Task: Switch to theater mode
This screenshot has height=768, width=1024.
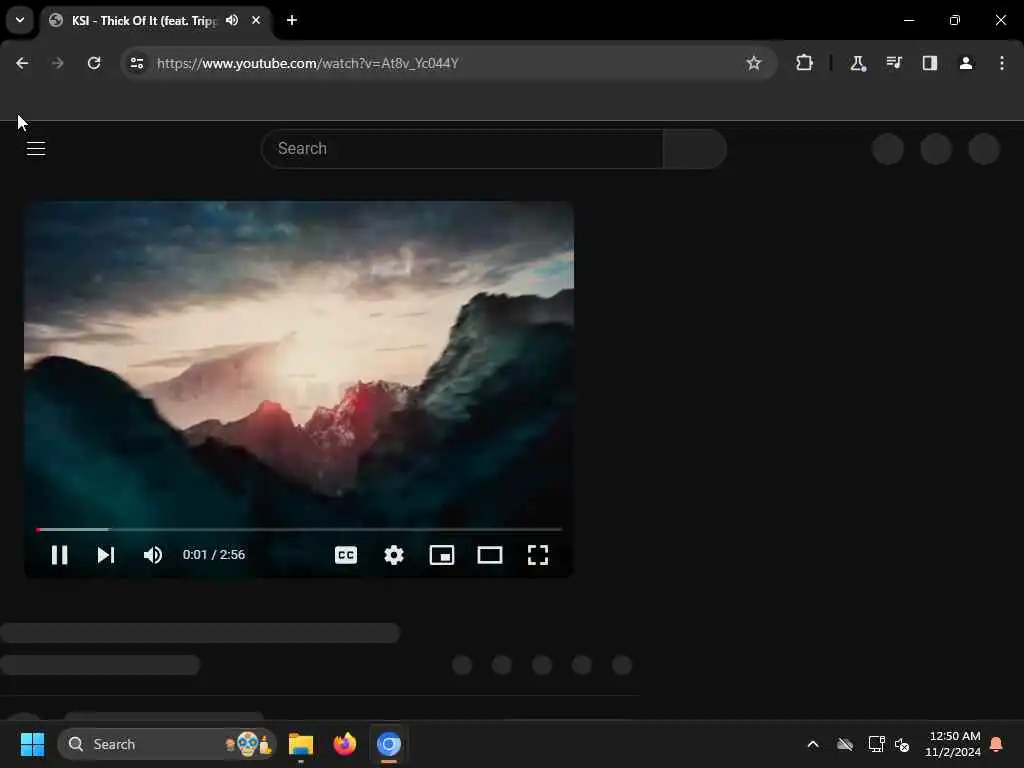Action: [490, 555]
